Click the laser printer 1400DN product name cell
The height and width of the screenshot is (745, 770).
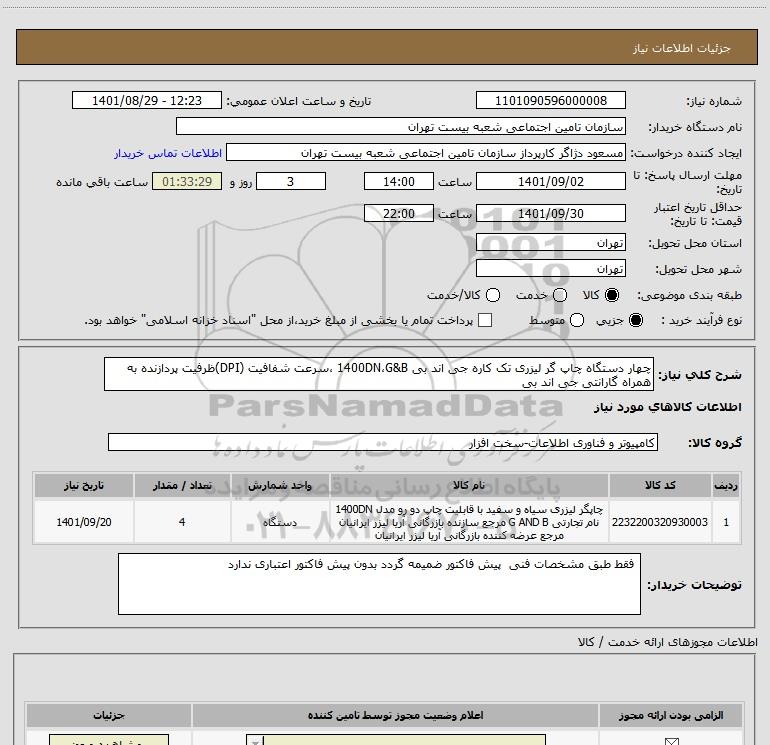pos(469,522)
